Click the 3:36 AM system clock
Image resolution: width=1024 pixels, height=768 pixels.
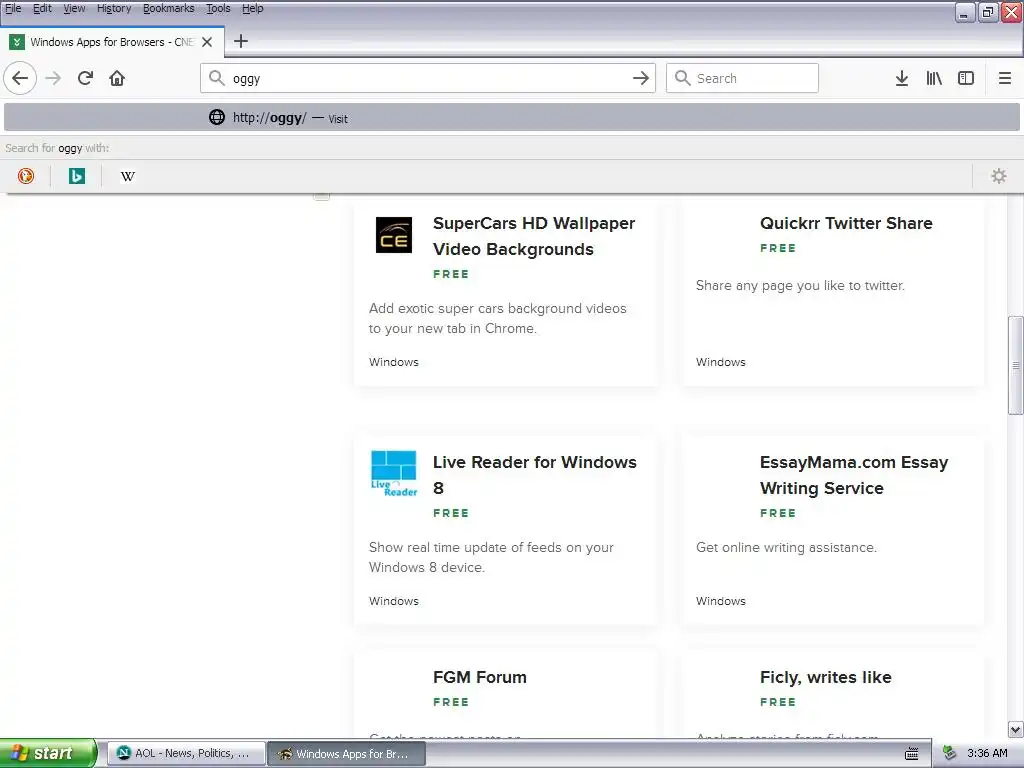click(987, 754)
